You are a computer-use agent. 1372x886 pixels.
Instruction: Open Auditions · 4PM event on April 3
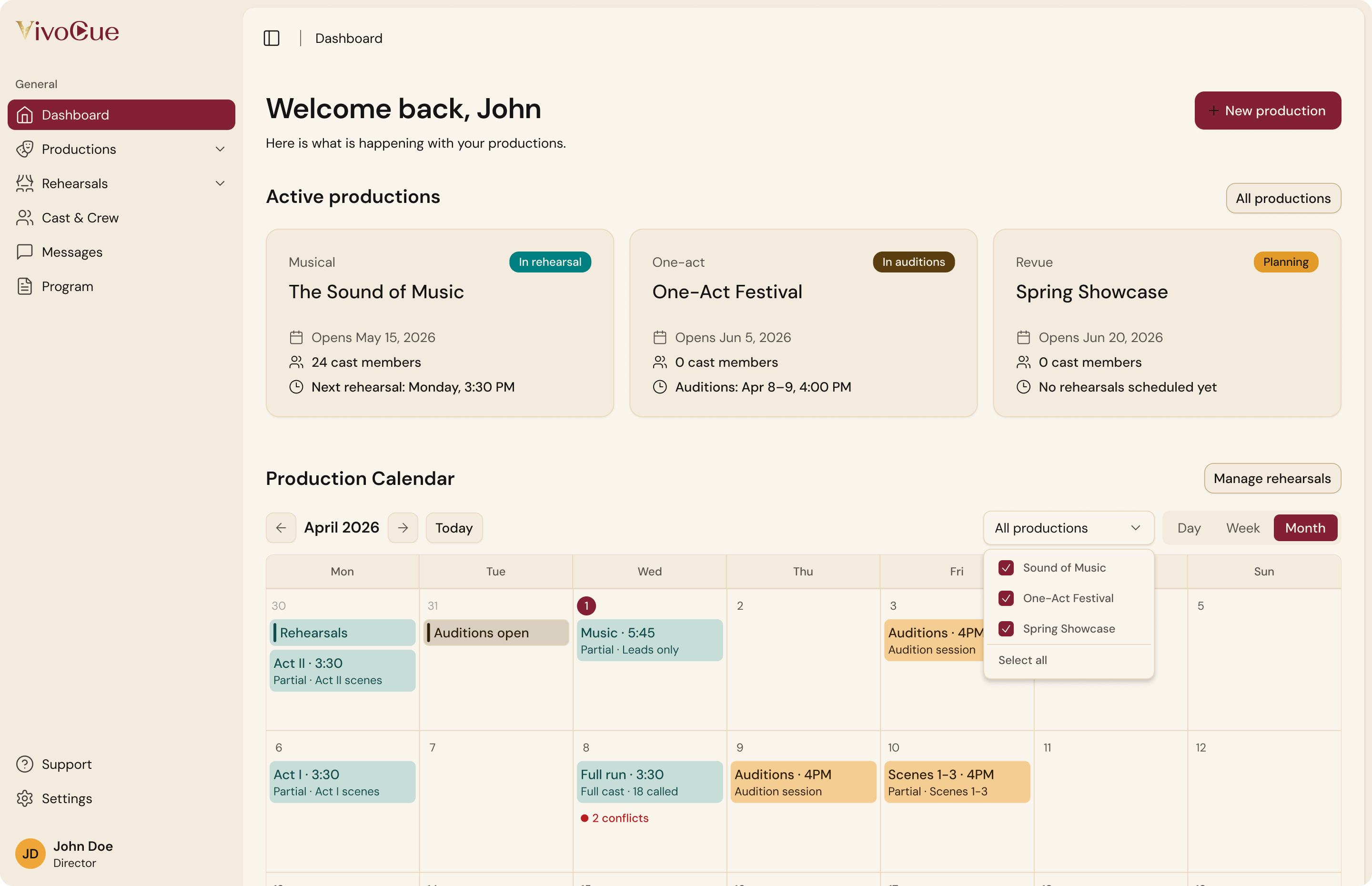tap(934, 640)
